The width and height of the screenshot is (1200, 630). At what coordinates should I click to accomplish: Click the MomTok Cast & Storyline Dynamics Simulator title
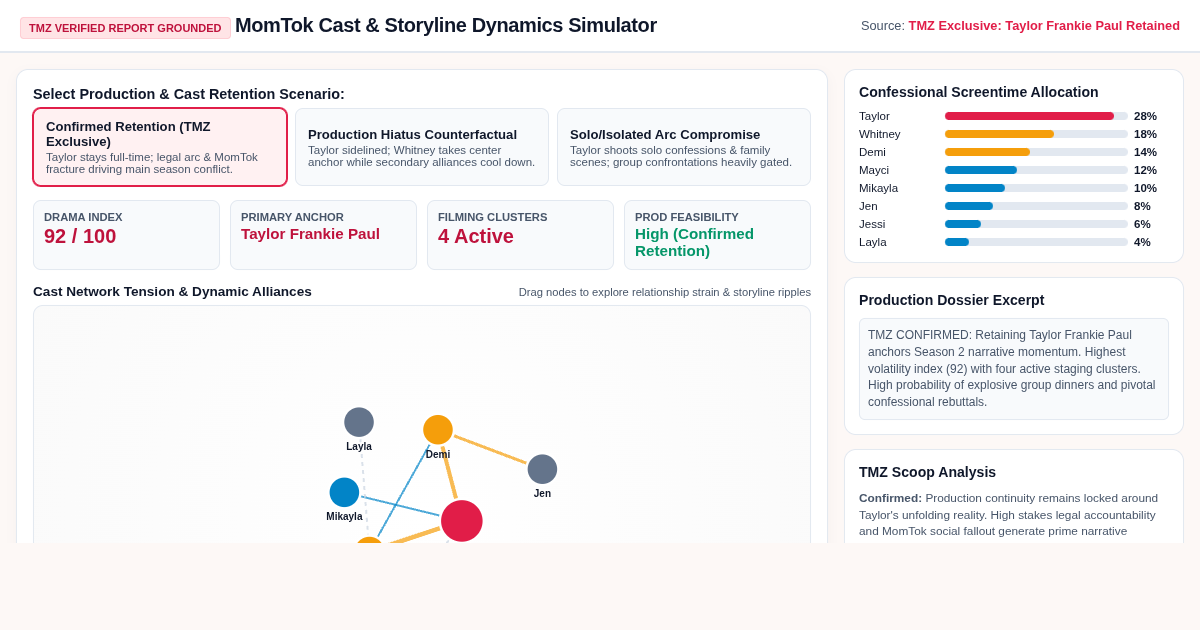click(x=446, y=25)
